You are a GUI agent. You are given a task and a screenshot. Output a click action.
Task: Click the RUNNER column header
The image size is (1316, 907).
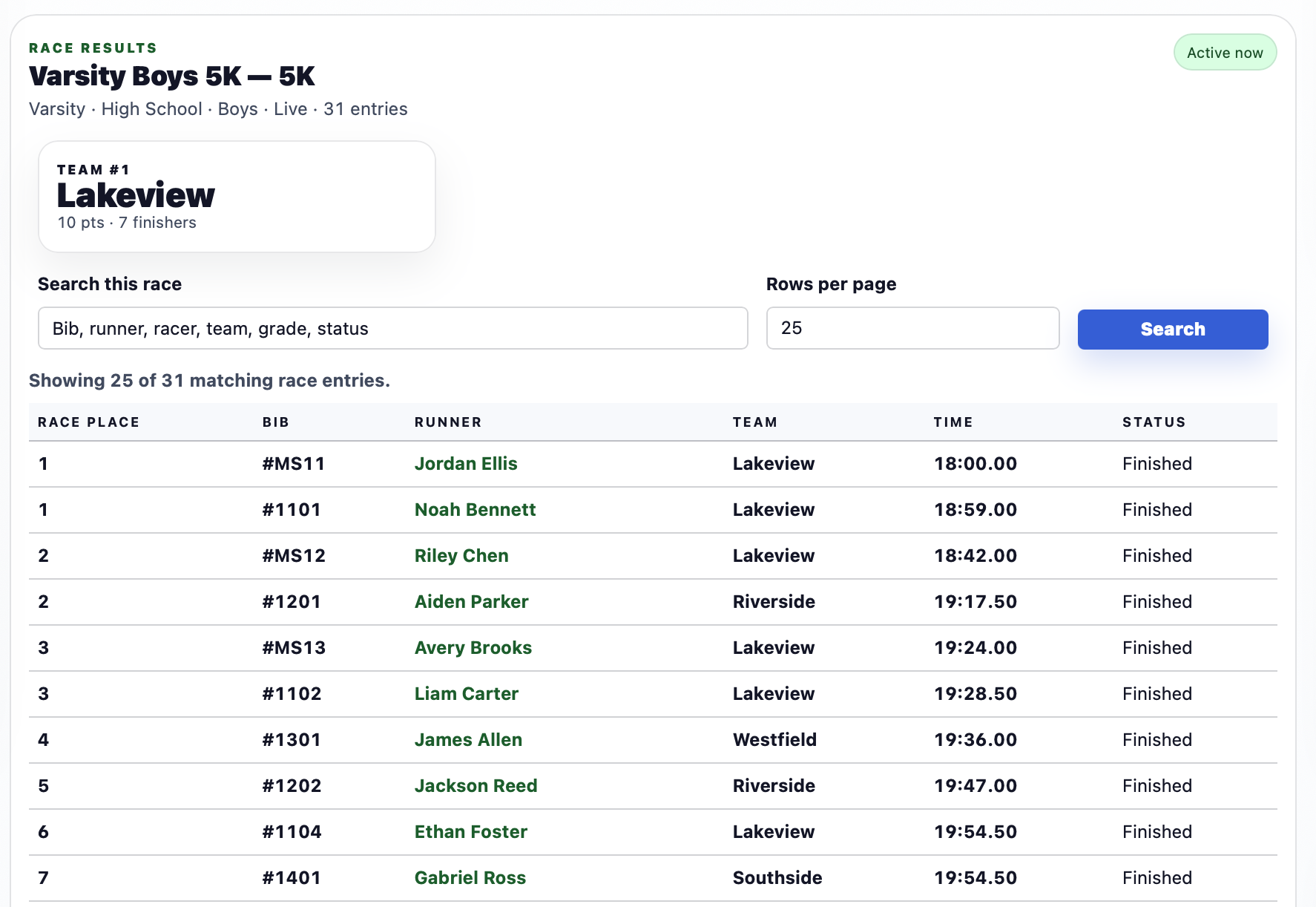(448, 422)
